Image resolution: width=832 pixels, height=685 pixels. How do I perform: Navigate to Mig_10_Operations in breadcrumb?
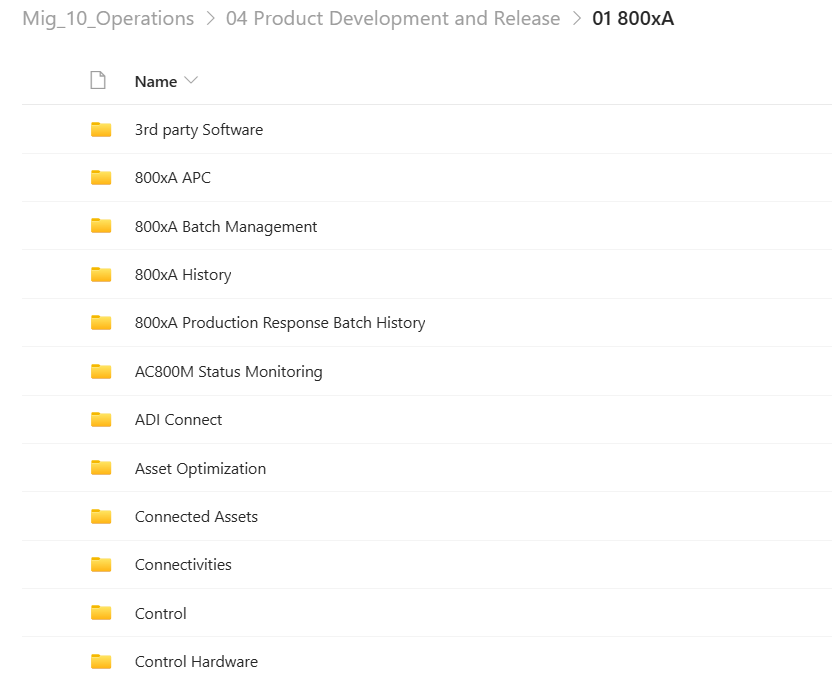(108, 19)
